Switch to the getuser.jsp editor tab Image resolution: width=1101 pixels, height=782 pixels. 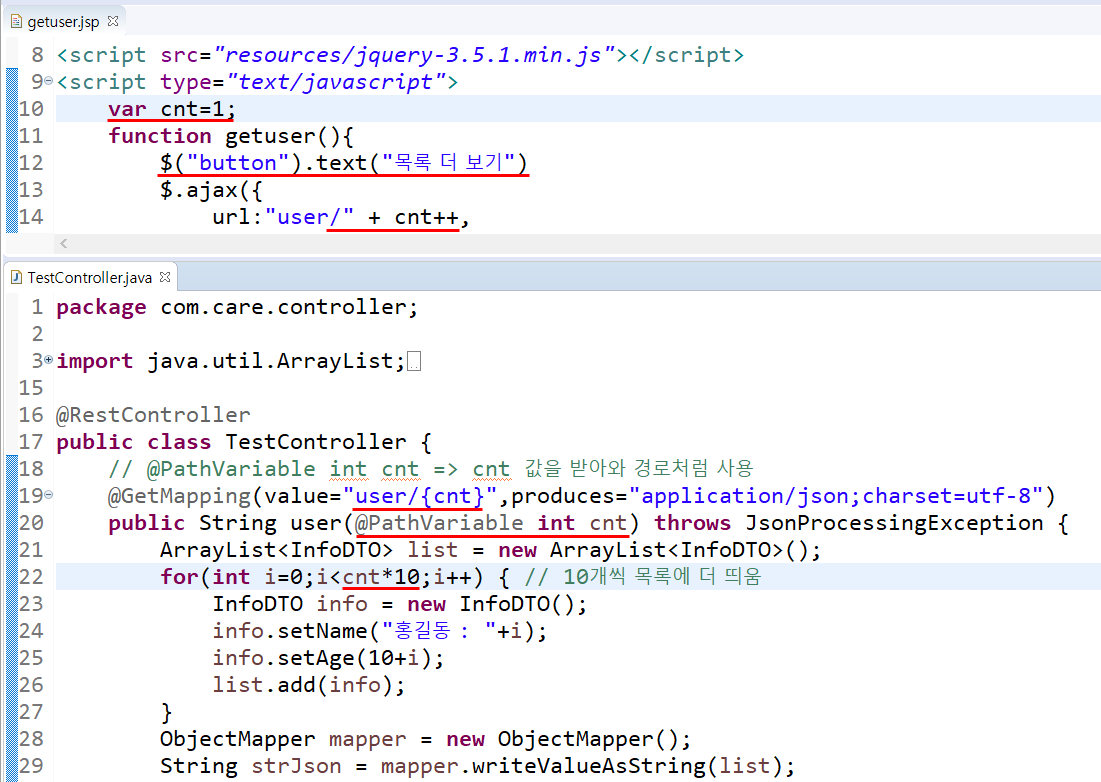[x=63, y=22]
